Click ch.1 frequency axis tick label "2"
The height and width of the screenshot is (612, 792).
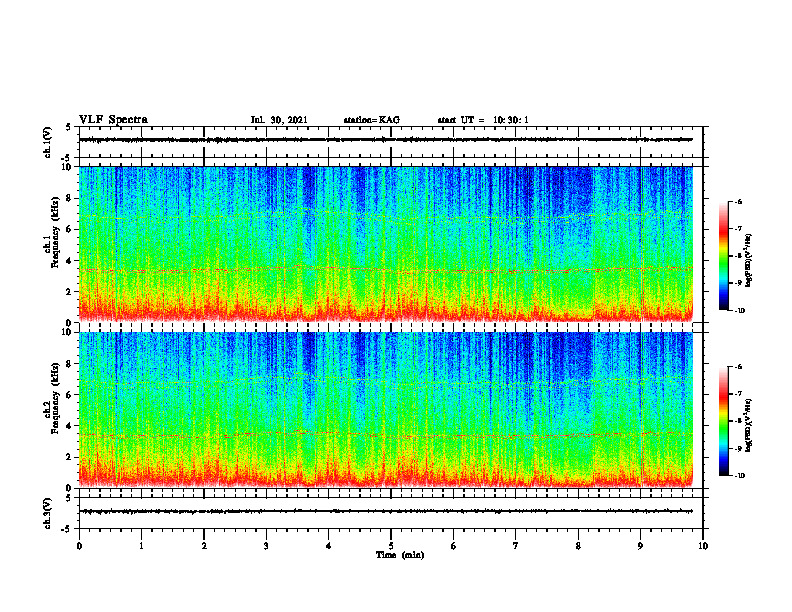tap(69, 292)
